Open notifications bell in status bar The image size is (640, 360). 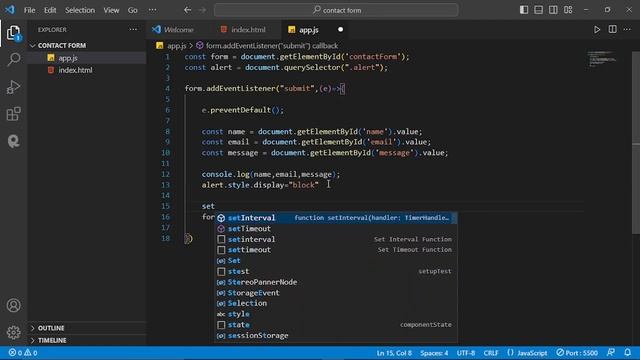(628, 353)
